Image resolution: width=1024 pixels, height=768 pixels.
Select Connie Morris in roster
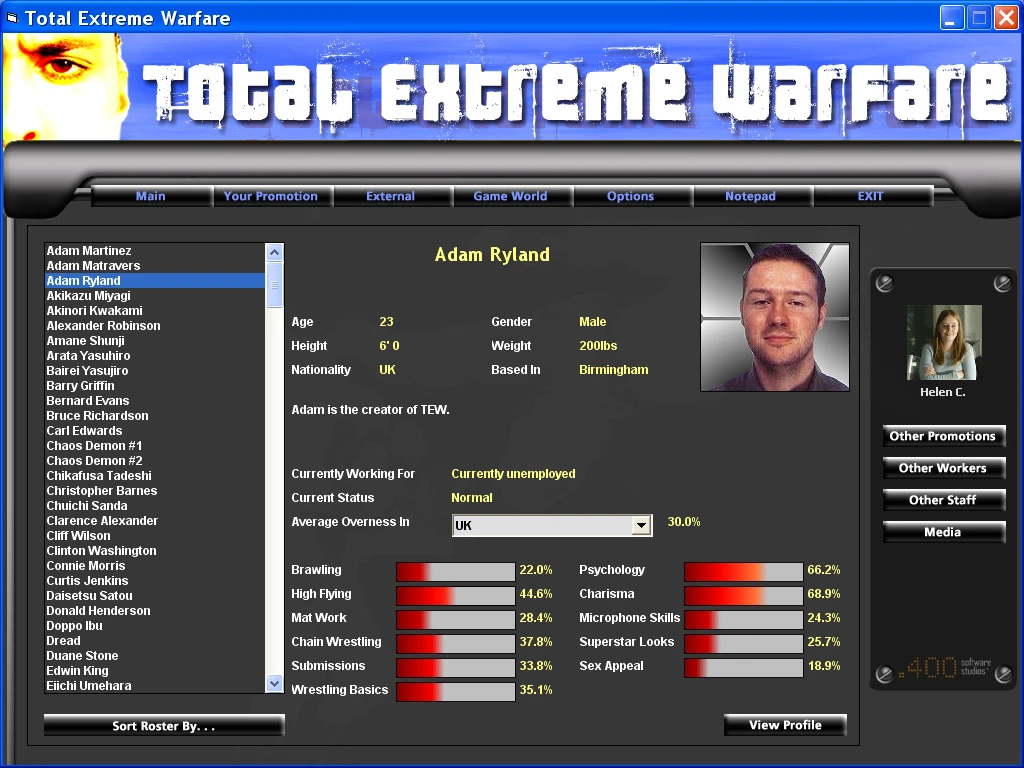[155, 566]
